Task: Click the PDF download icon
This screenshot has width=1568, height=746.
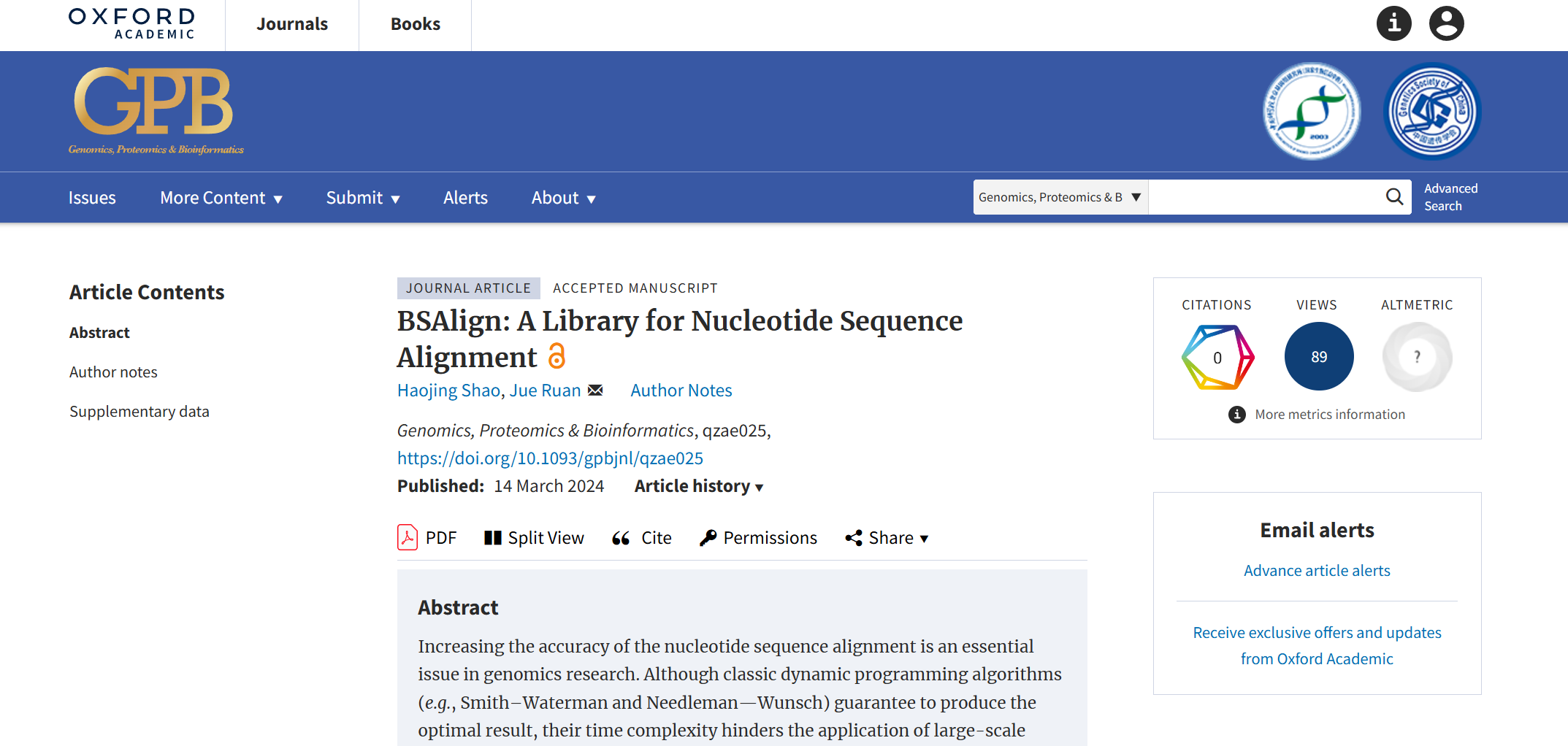Action: tap(408, 538)
